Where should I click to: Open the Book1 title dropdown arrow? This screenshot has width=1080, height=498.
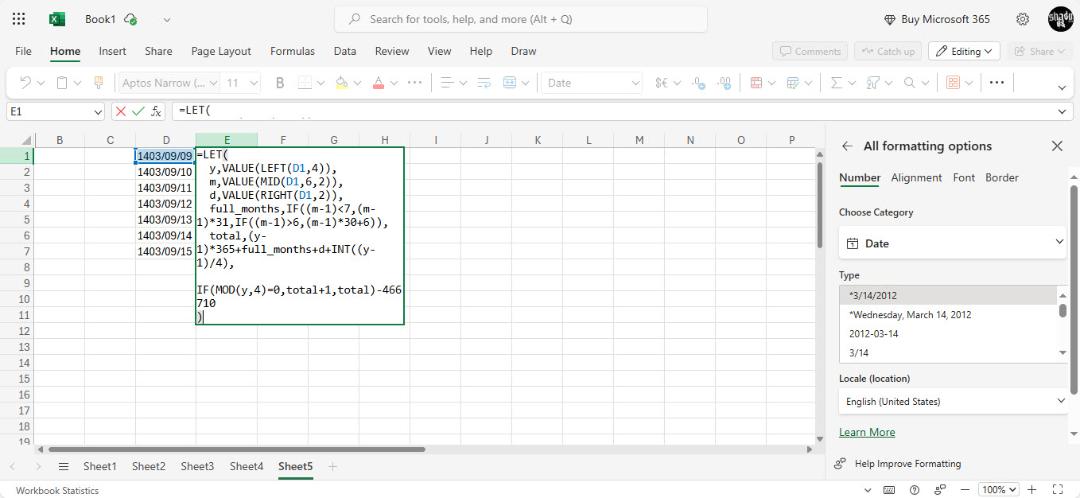pyautogui.click(x=167, y=19)
